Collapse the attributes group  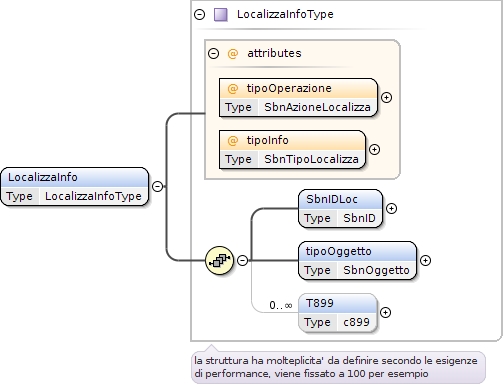pos(213,53)
